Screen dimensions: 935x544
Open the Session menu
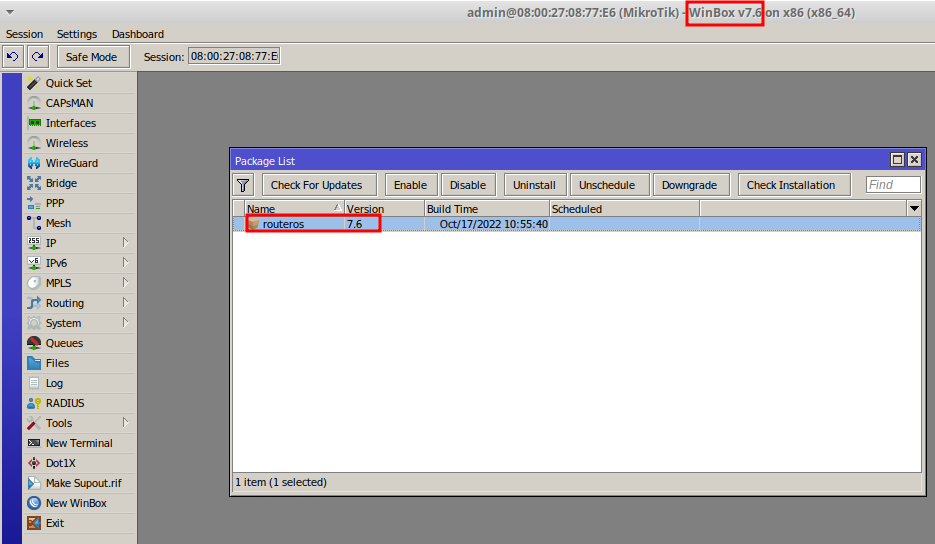coord(24,34)
